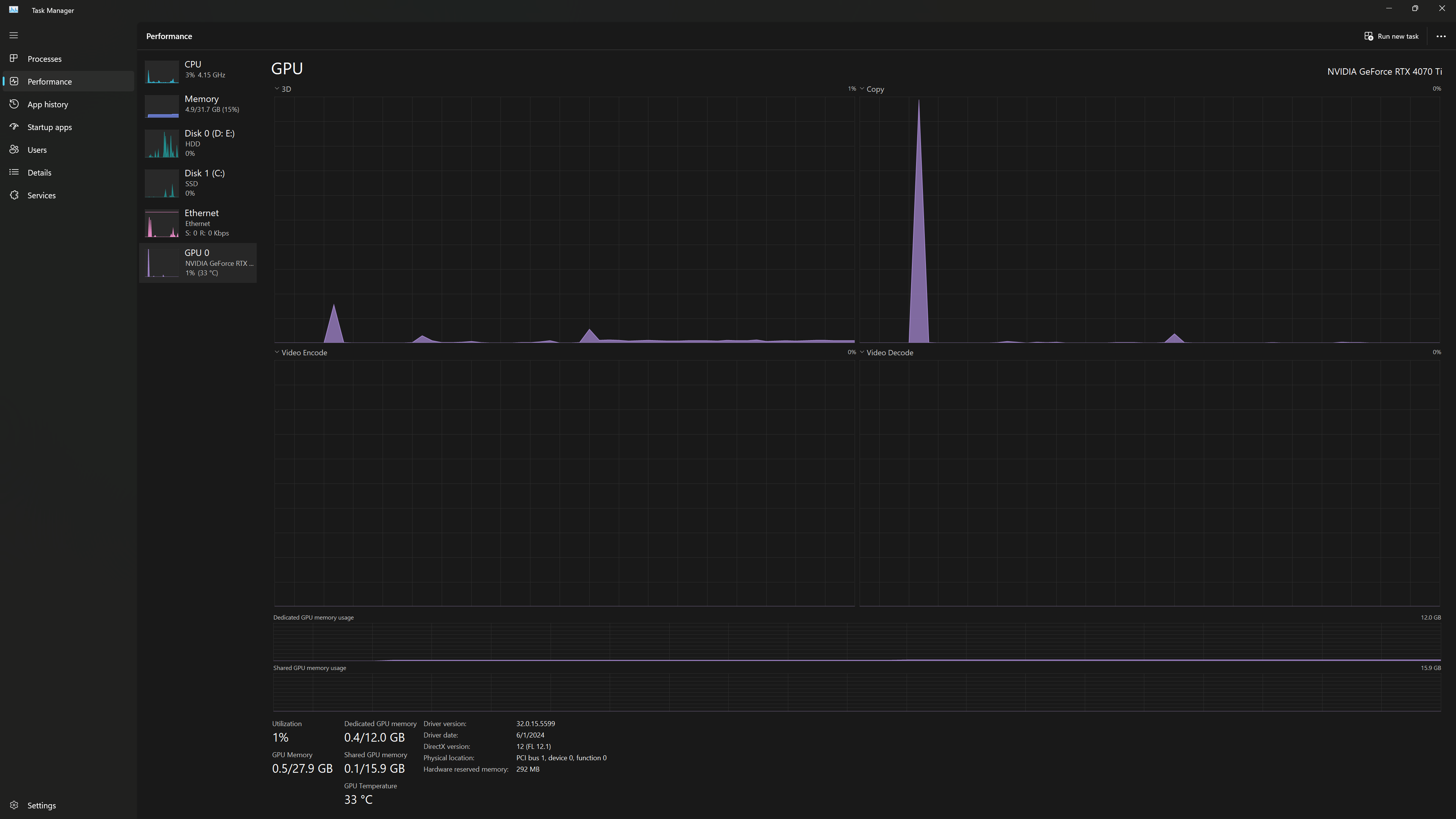
Task: Open the Processes page icon
Action: [x=14, y=59]
